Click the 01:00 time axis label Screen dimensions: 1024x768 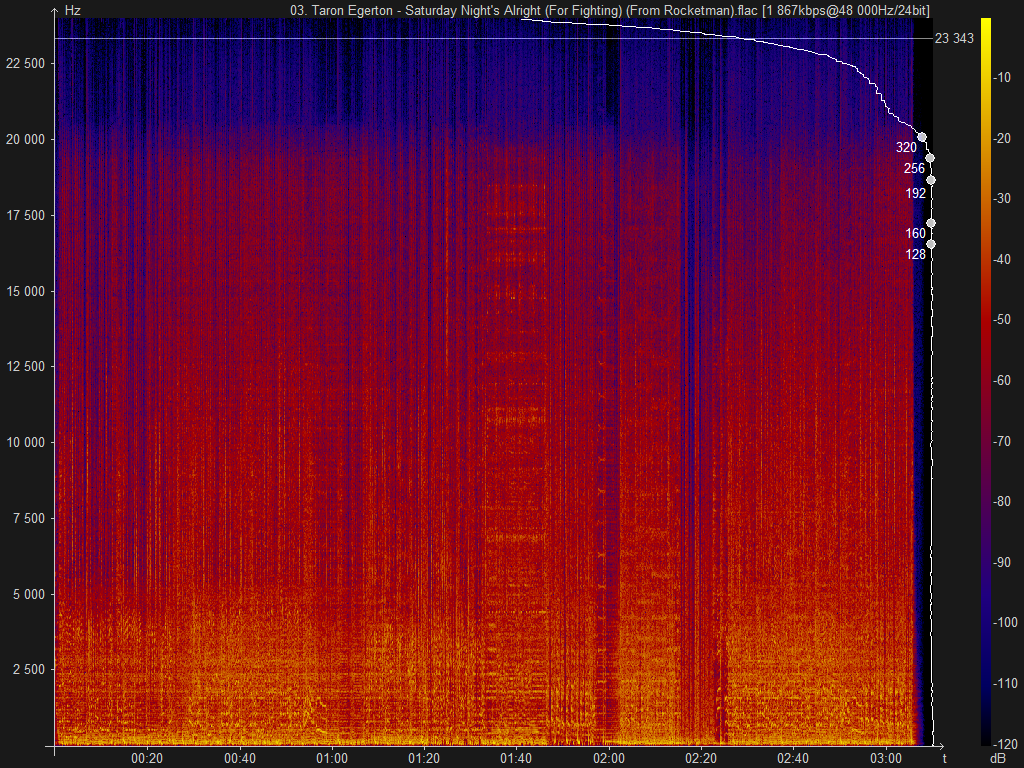pyautogui.click(x=332, y=759)
